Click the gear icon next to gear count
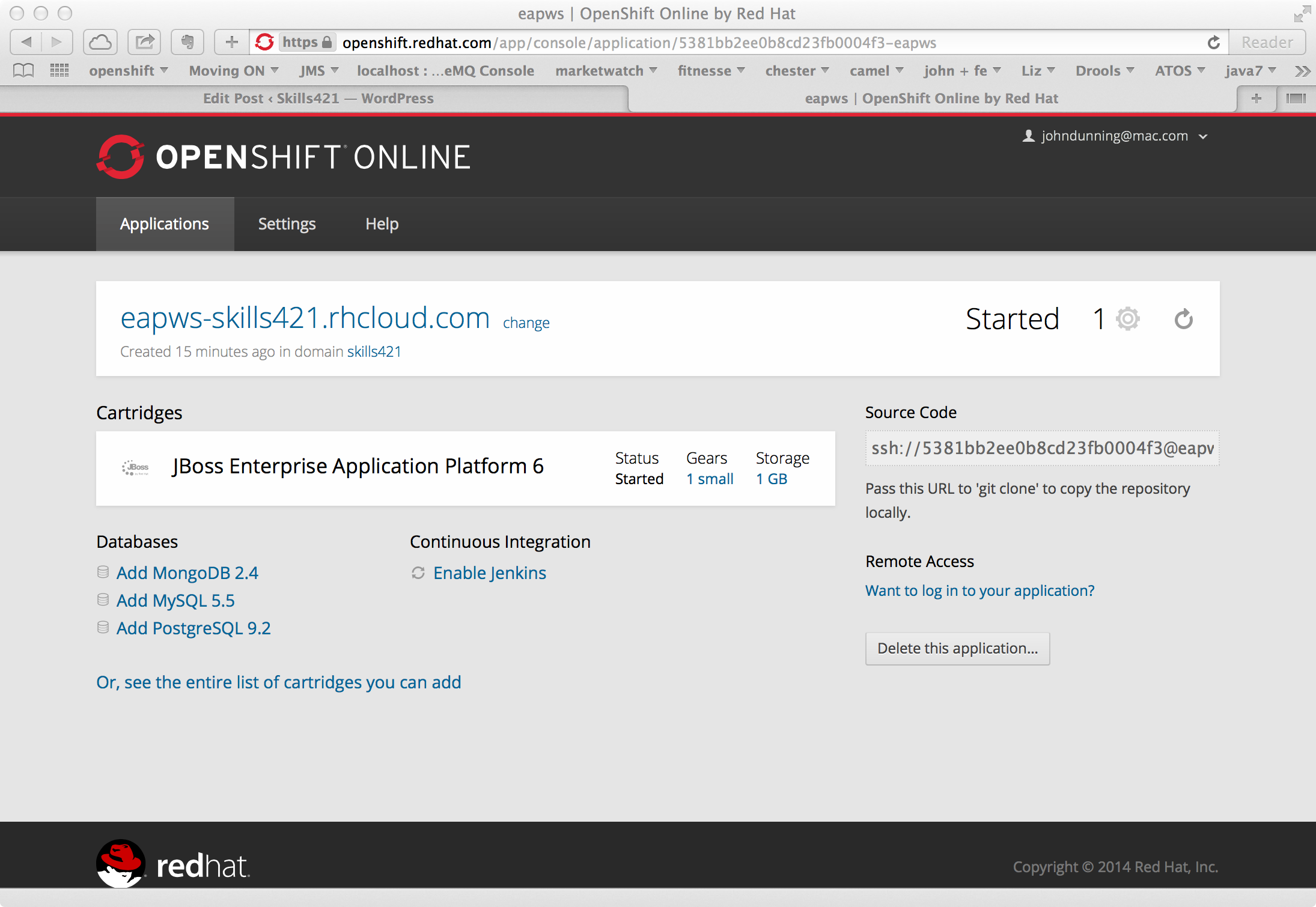The height and width of the screenshot is (907, 1316). pos(1128,319)
